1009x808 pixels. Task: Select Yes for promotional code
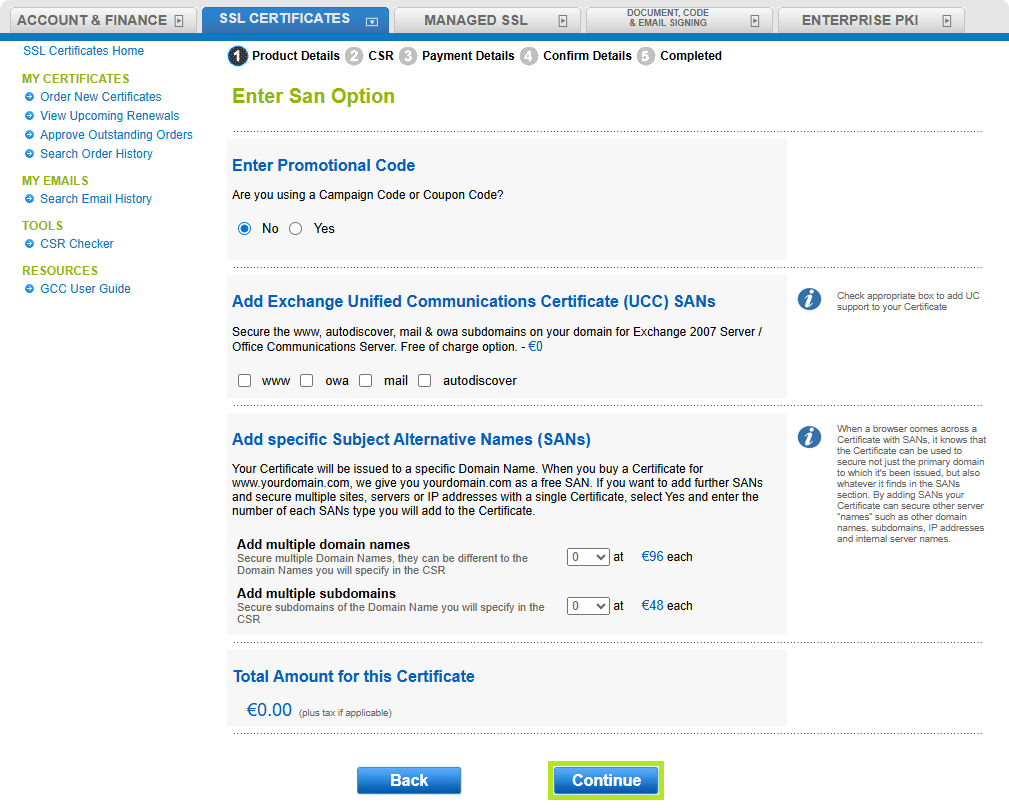point(295,229)
